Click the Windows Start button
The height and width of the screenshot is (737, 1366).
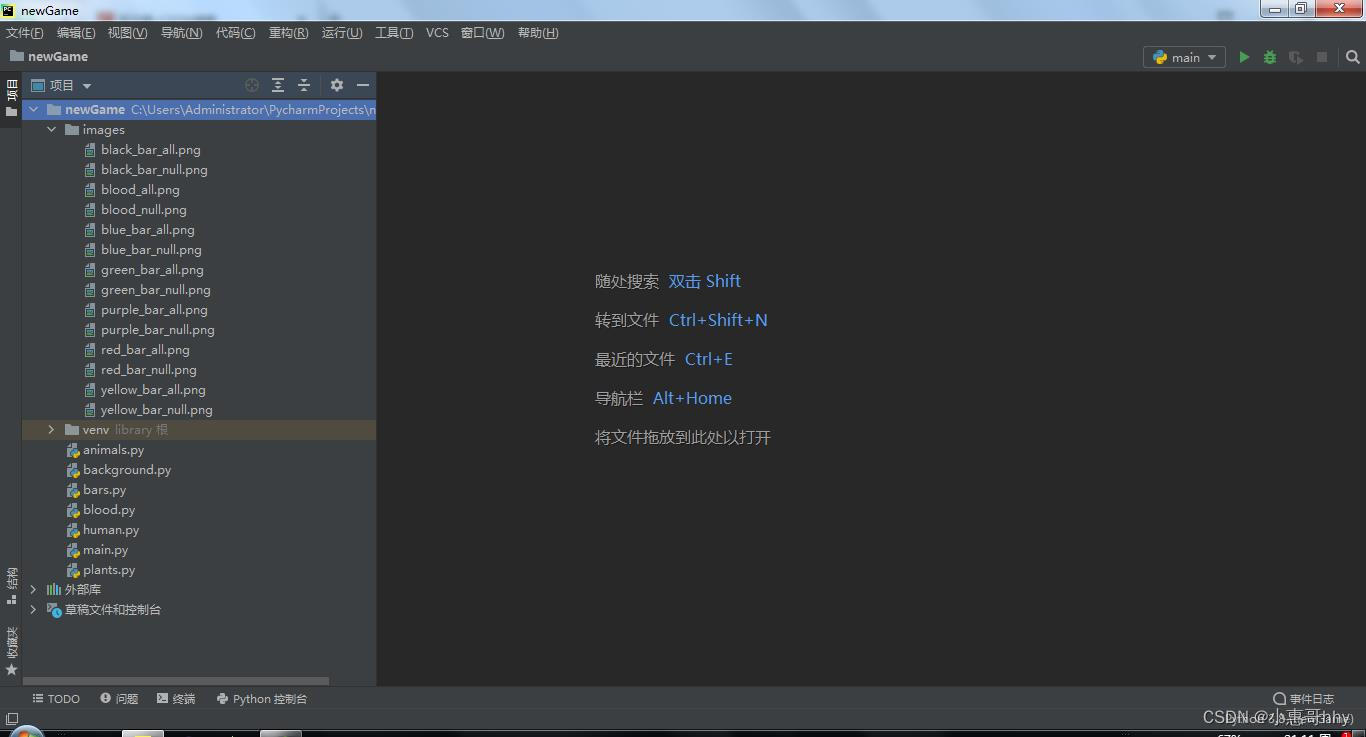[x=25, y=732]
